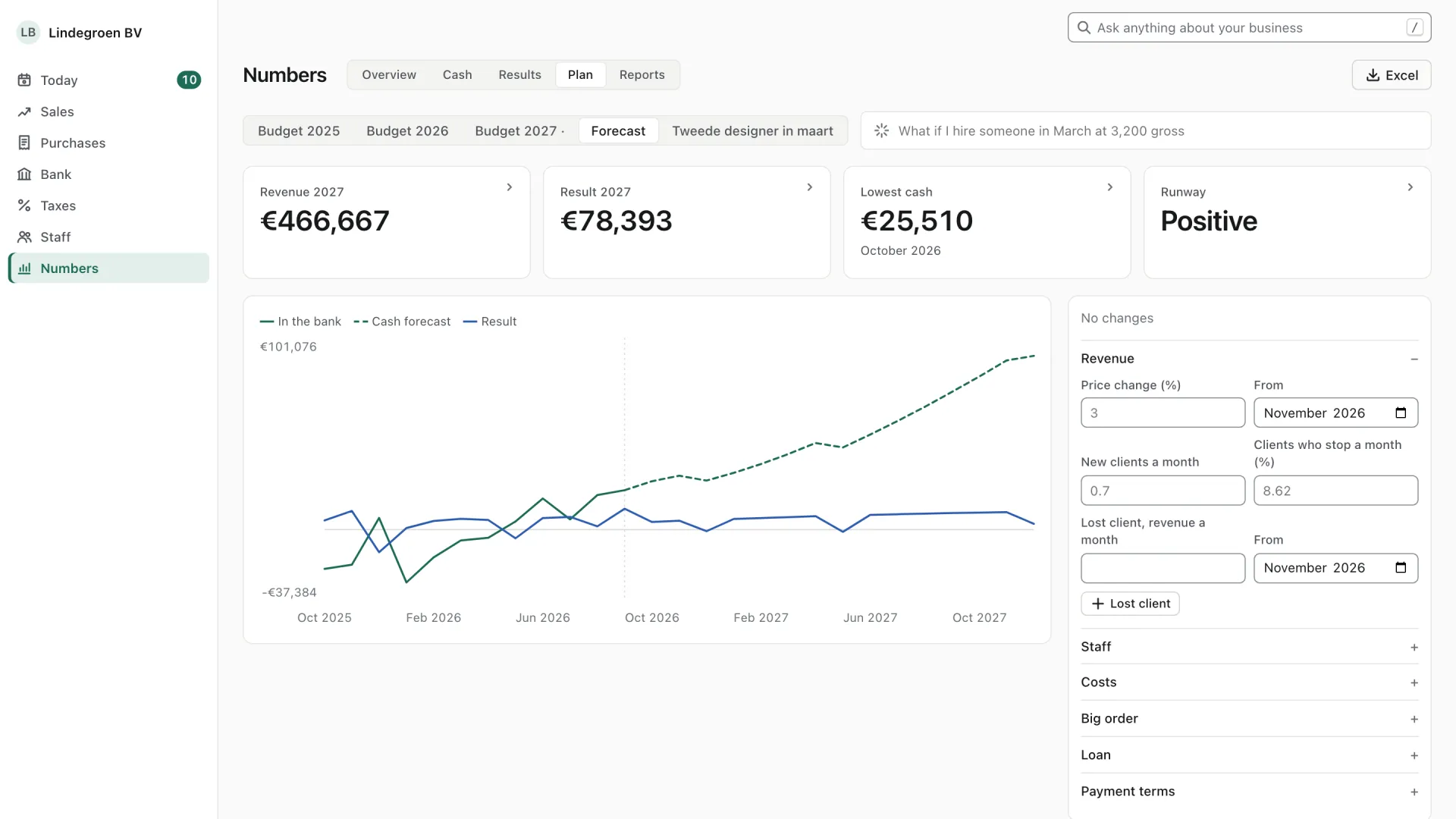Open Lowest cash card chevron
The image size is (1456, 819).
[x=1110, y=187]
